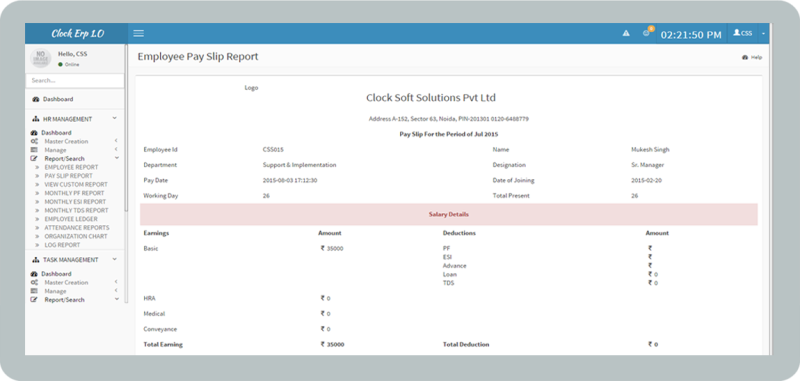This screenshot has width=800, height=381.
Task: Open MONTHLY PF REPORT
Action: coord(74,193)
